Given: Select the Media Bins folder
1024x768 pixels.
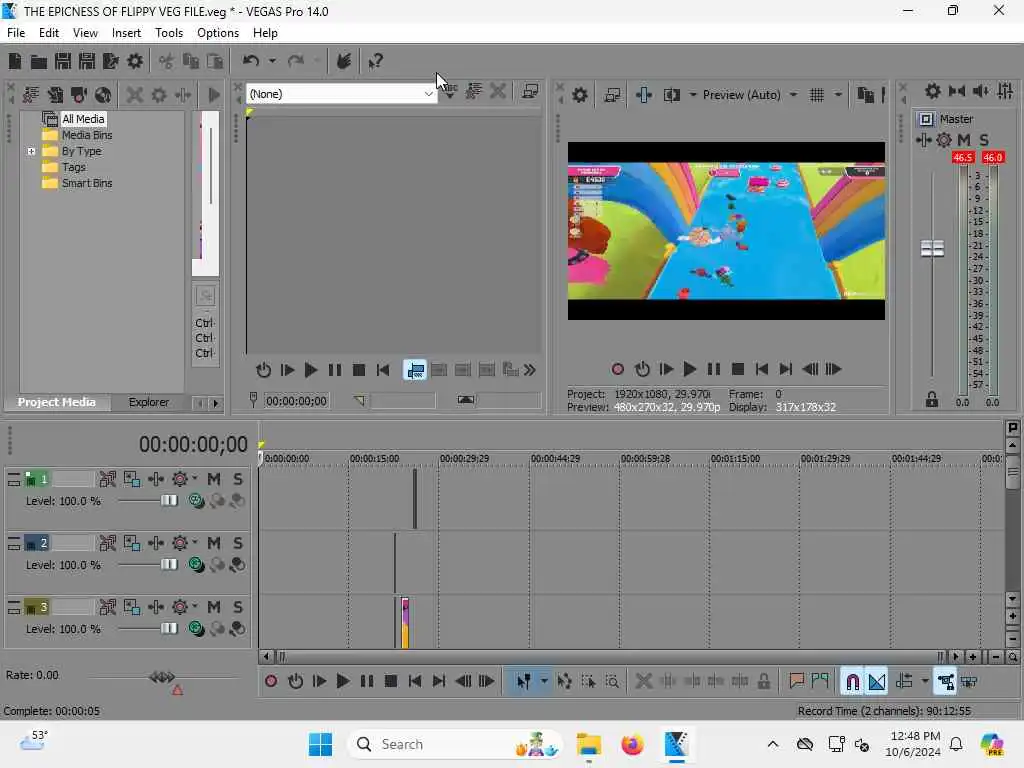Looking at the screenshot, I should (x=87, y=135).
